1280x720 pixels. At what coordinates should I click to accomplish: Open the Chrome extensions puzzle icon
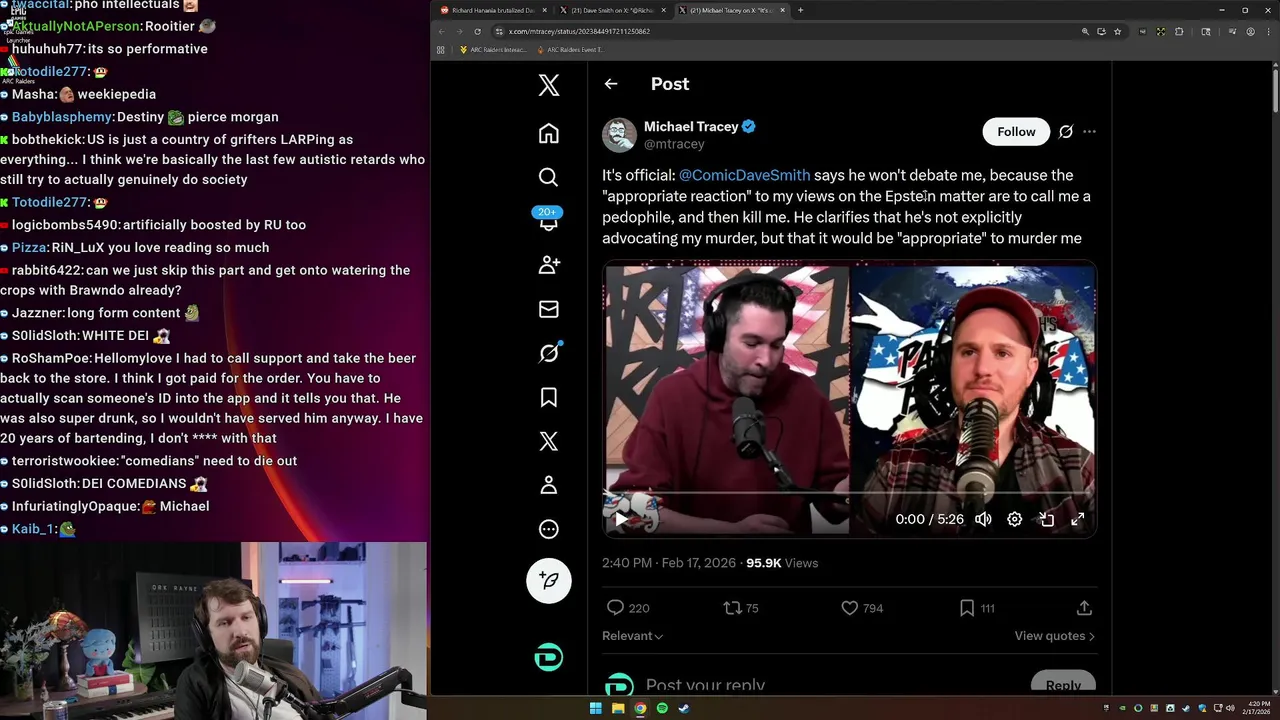click(1179, 31)
